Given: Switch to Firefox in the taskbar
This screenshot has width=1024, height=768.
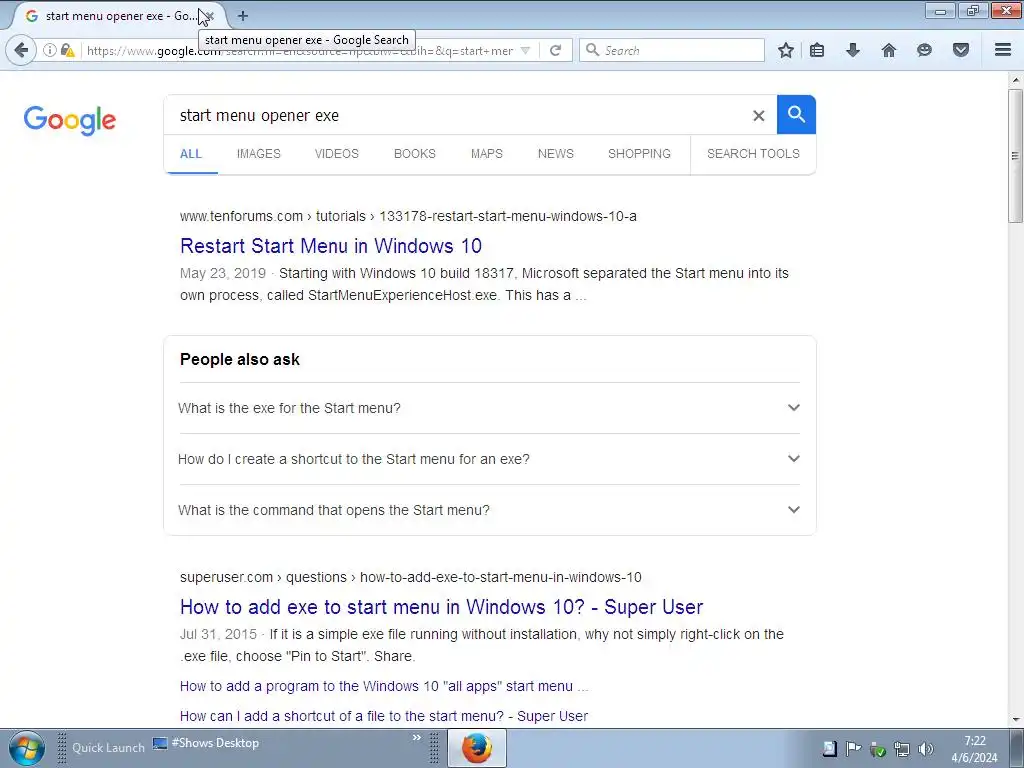Looking at the screenshot, I should (x=477, y=748).
